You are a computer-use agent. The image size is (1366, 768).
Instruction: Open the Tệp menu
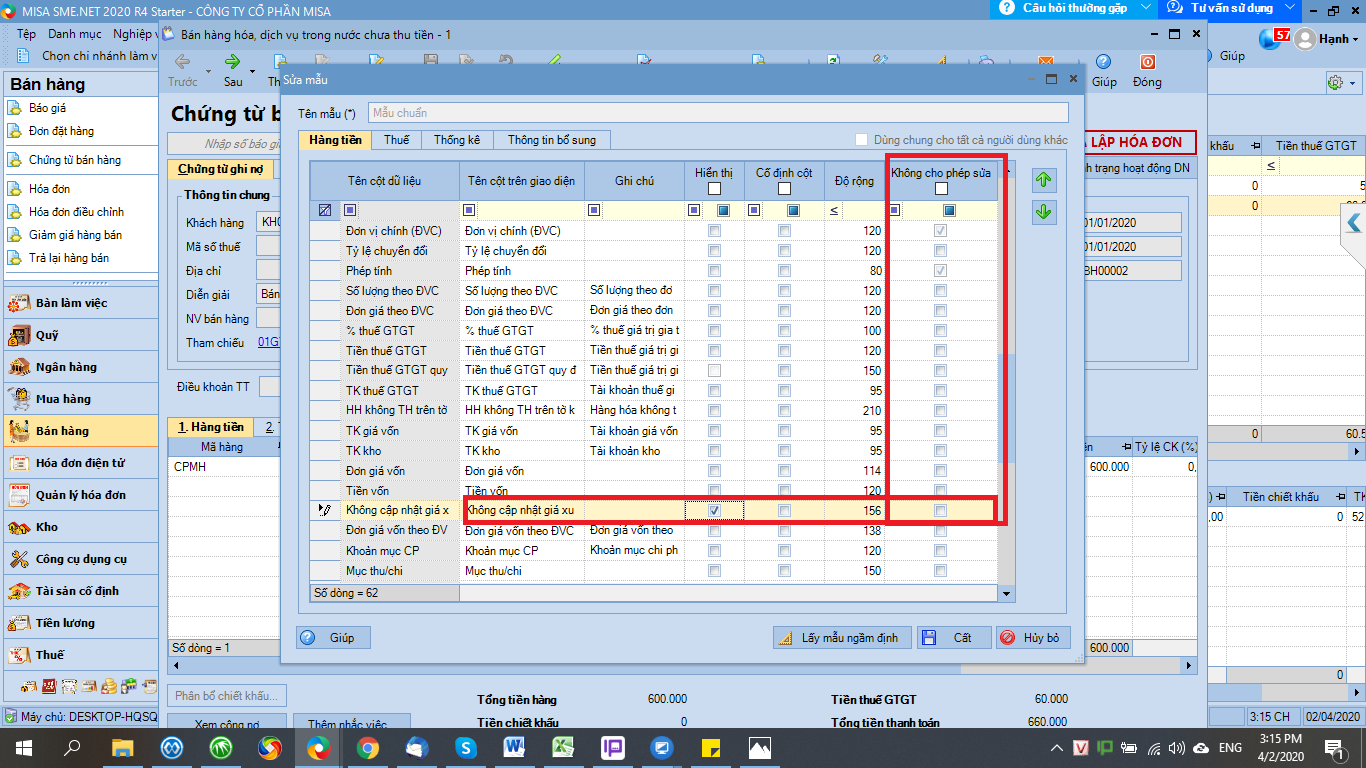(26, 34)
